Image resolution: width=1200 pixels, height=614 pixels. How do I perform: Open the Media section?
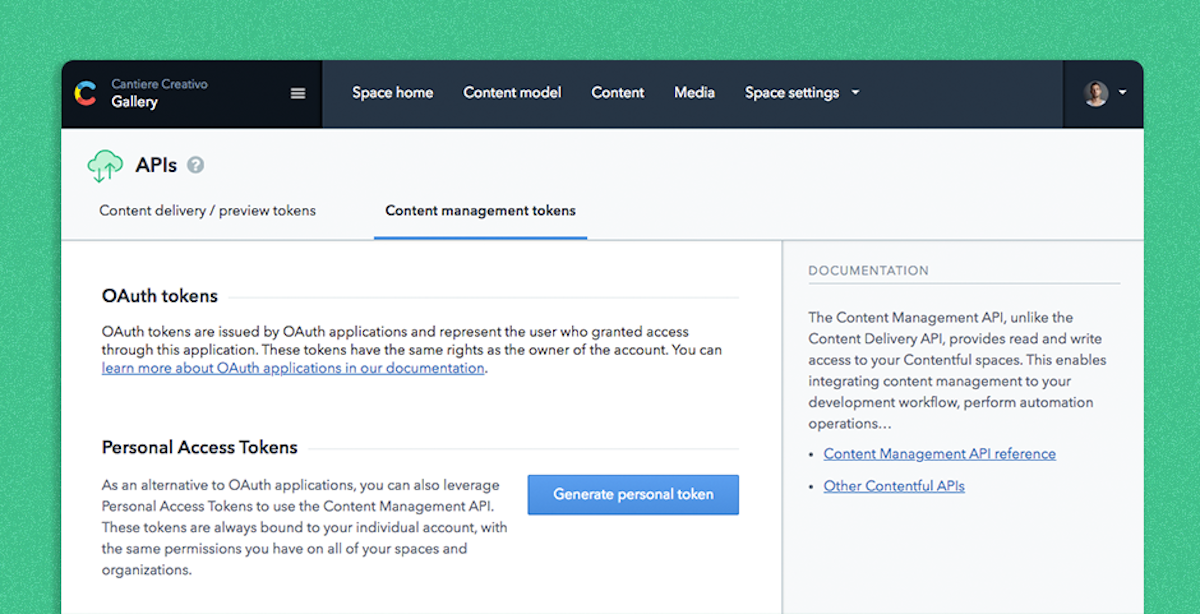(694, 92)
